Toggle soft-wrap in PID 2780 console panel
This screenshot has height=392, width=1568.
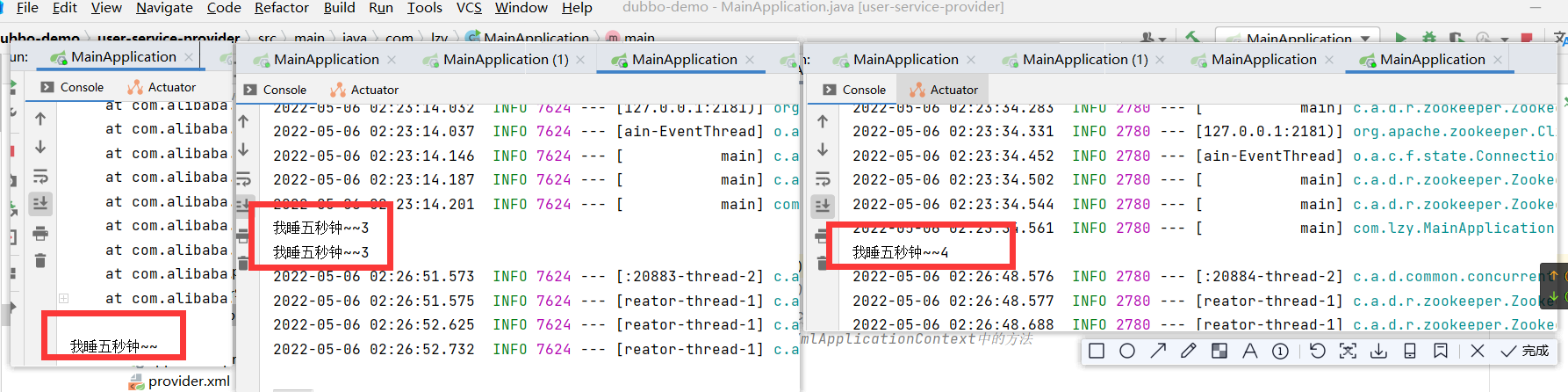(823, 178)
